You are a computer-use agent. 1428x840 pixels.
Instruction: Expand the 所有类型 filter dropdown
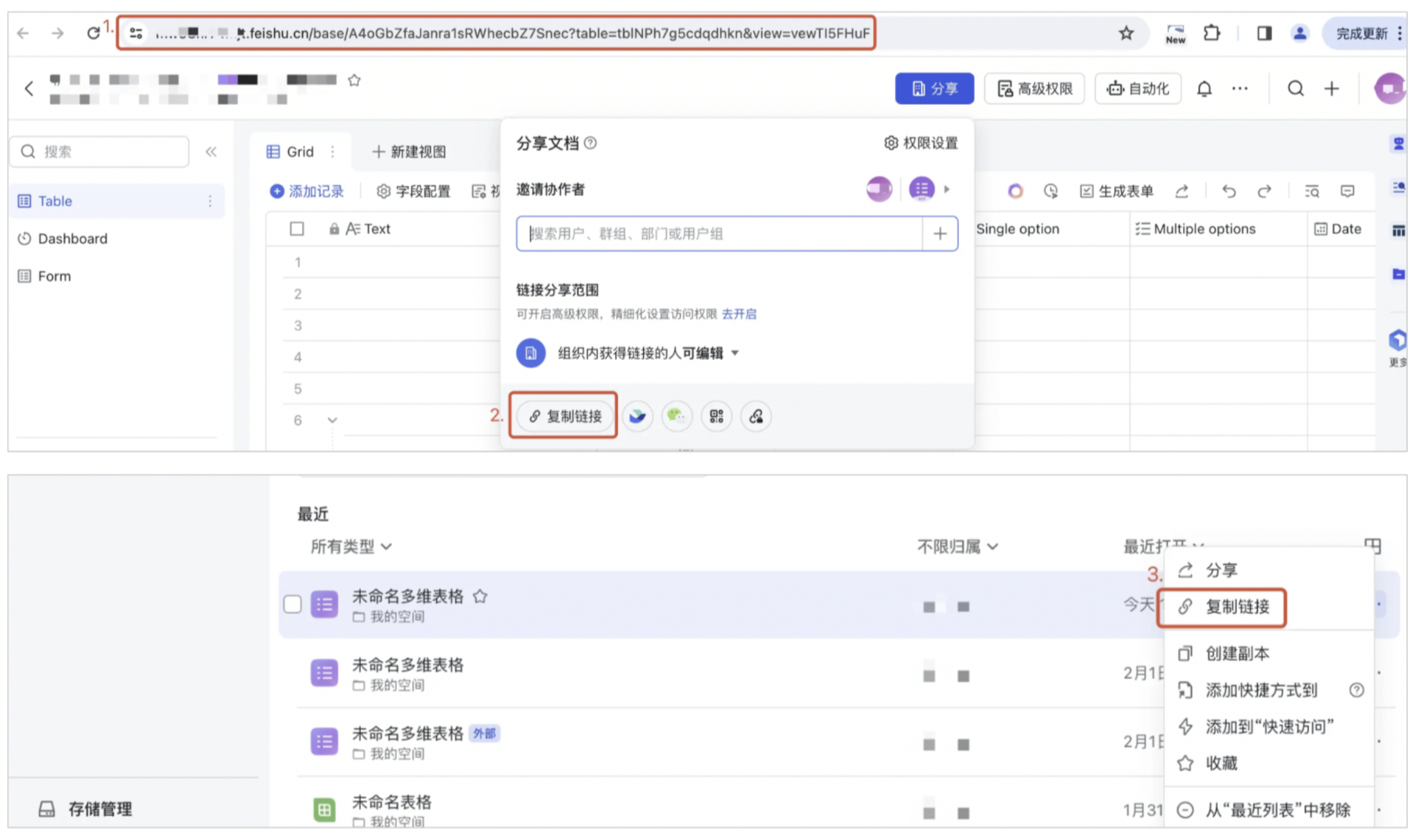(351, 547)
